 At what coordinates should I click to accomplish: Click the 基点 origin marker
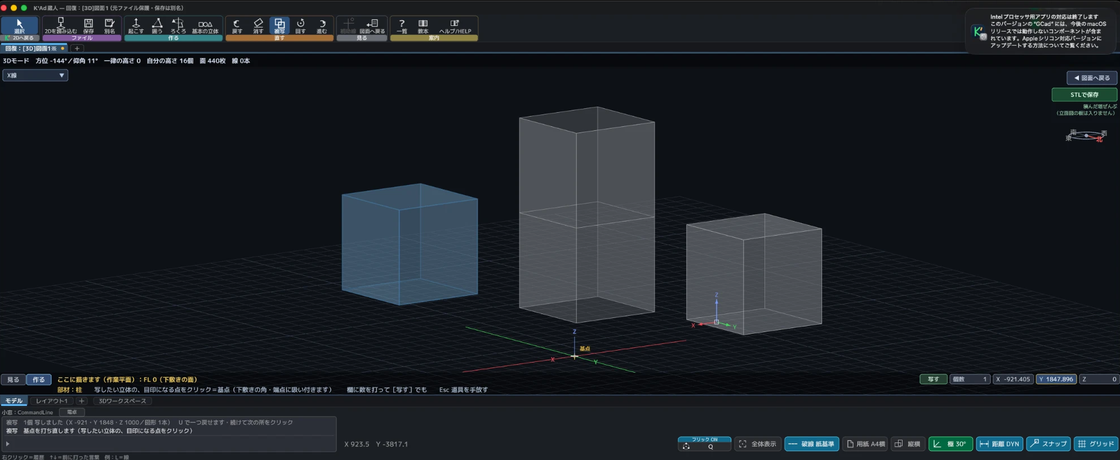pyautogui.click(x=575, y=356)
